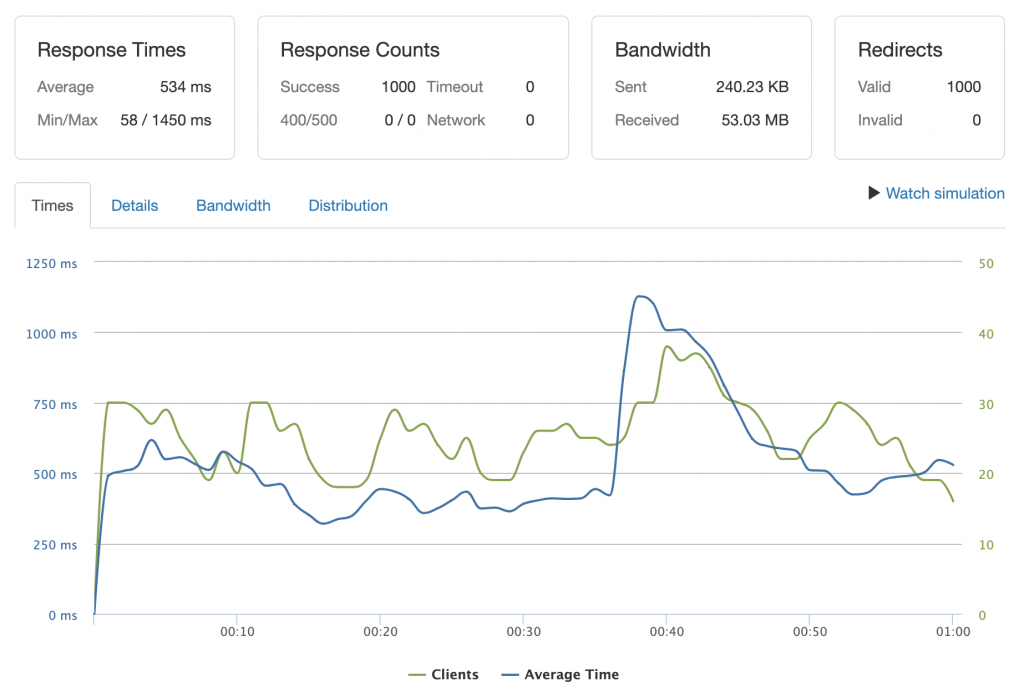
Task: Click the Response Counts heading
Action: pyautogui.click(x=360, y=50)
